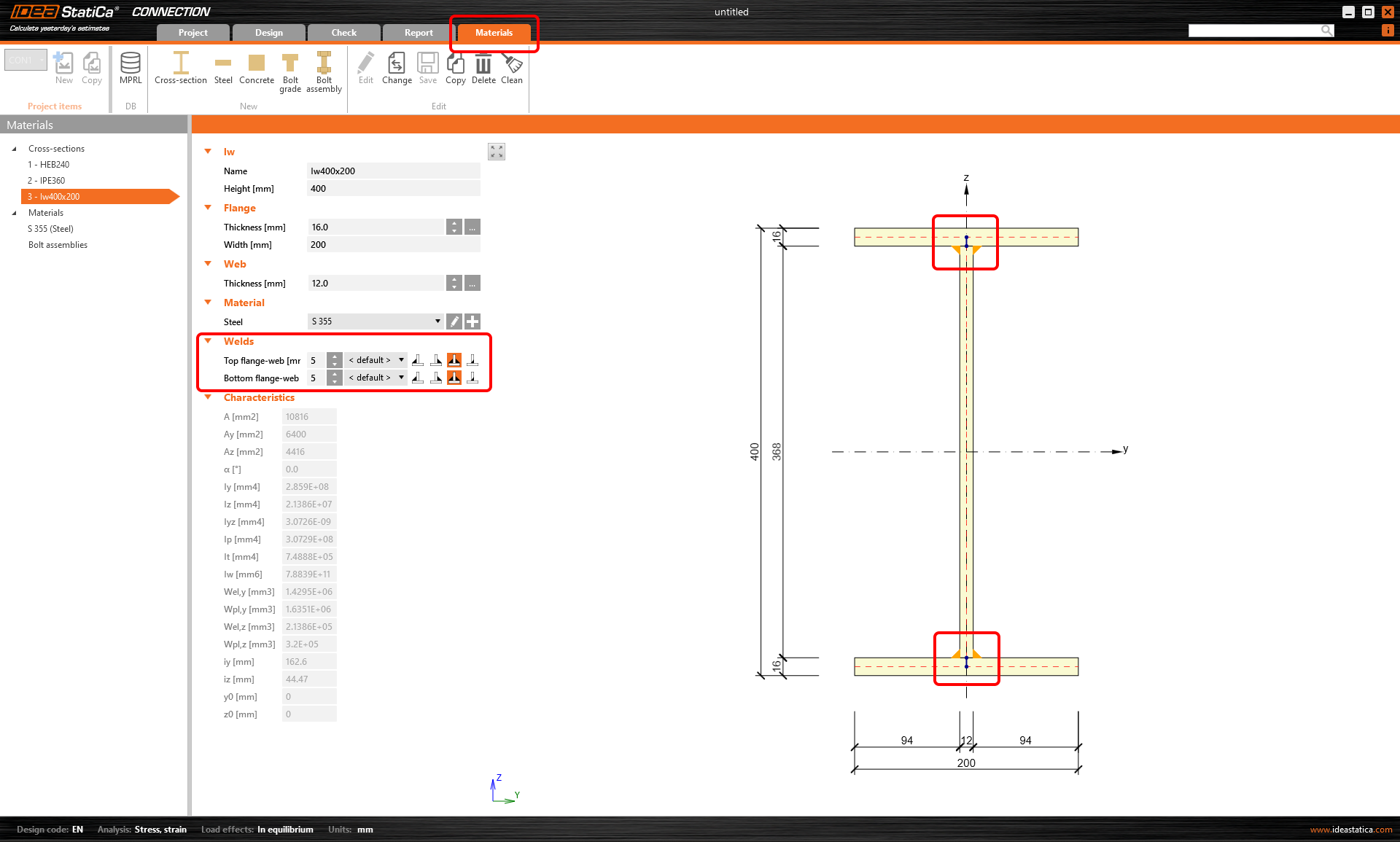Click the Concrete material icon
The height and width of the screenshot is (842, 1400).
click(256, 69)
